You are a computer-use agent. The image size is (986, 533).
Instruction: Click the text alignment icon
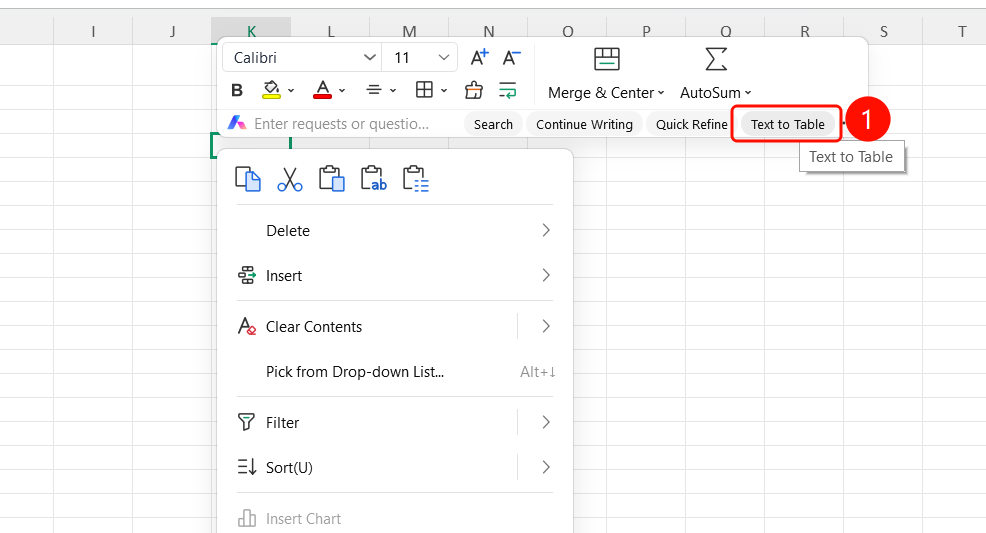point(374,90)
